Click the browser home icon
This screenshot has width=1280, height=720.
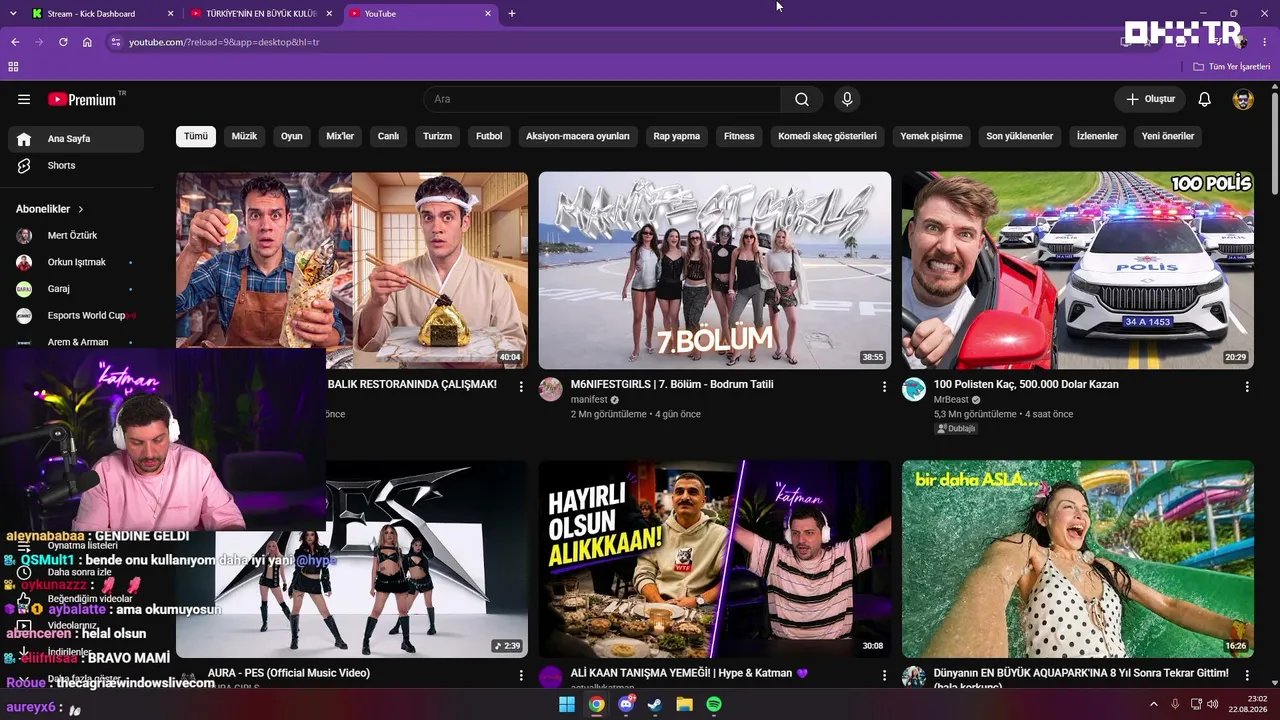pos(87,42)
